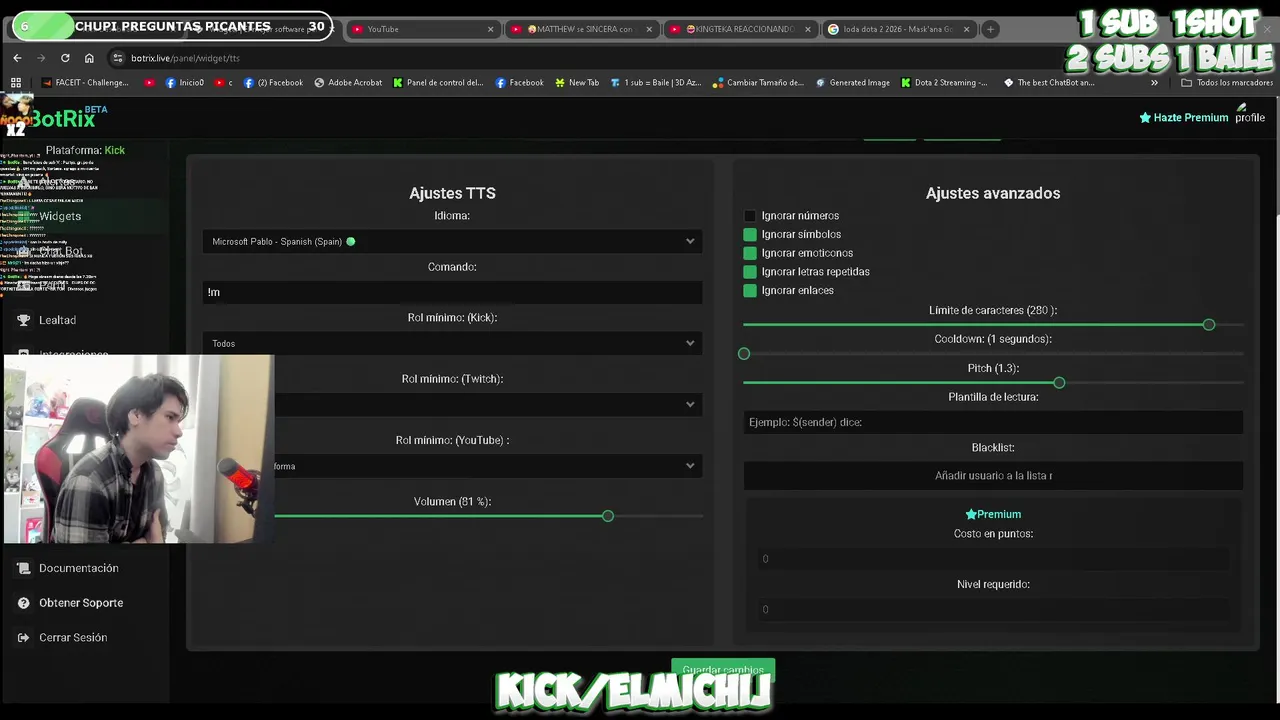Switch to the loda dota 2 2026 tab

point(898,29)
